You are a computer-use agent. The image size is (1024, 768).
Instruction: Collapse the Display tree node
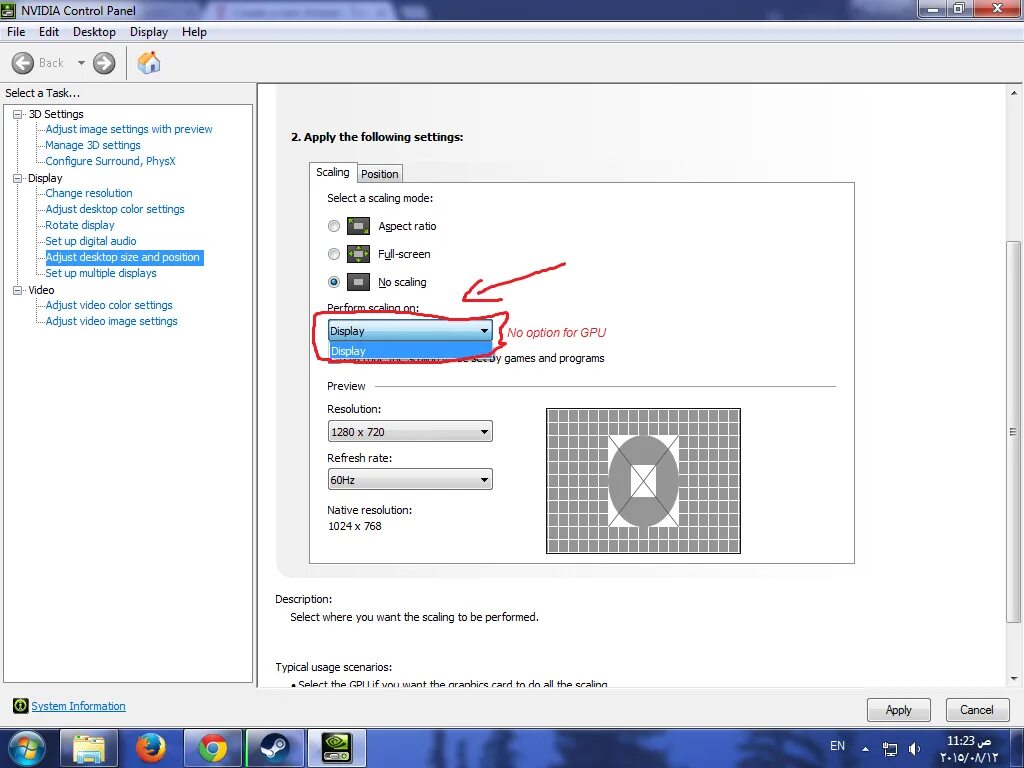18,178
